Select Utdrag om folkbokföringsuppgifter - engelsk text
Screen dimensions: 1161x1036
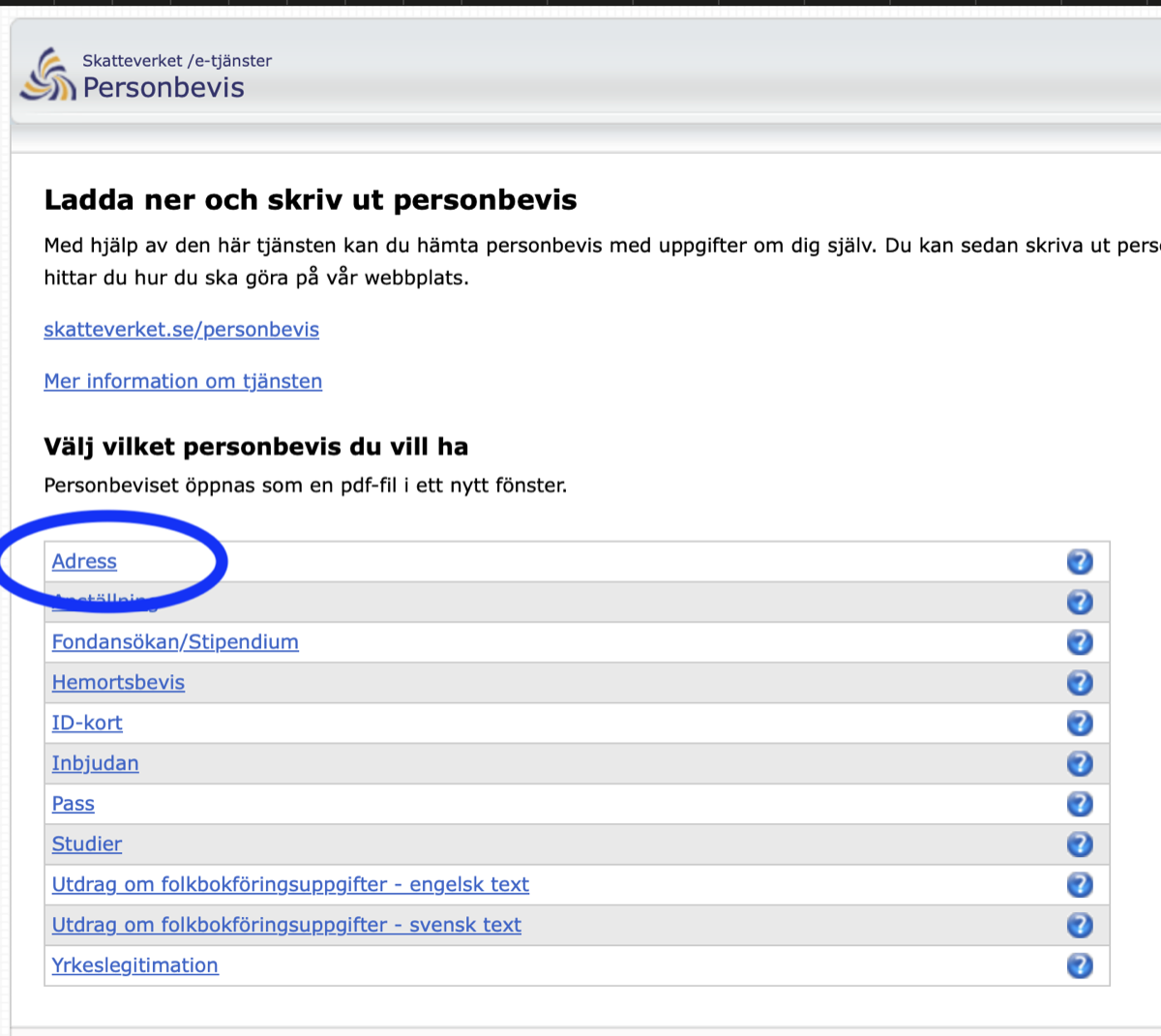point(290,885)
